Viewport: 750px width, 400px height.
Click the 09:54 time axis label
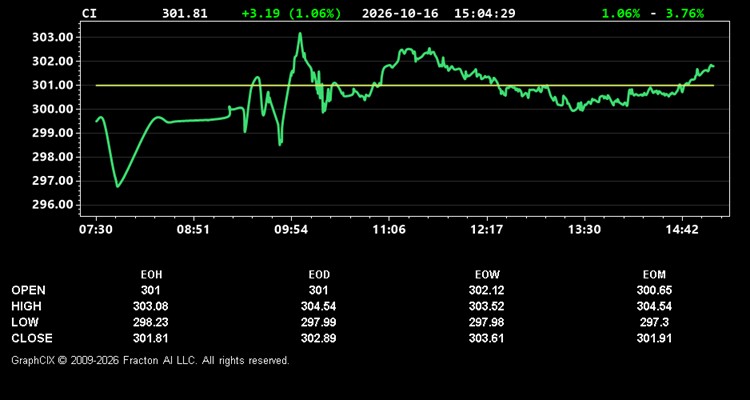(x=291, y=230)
